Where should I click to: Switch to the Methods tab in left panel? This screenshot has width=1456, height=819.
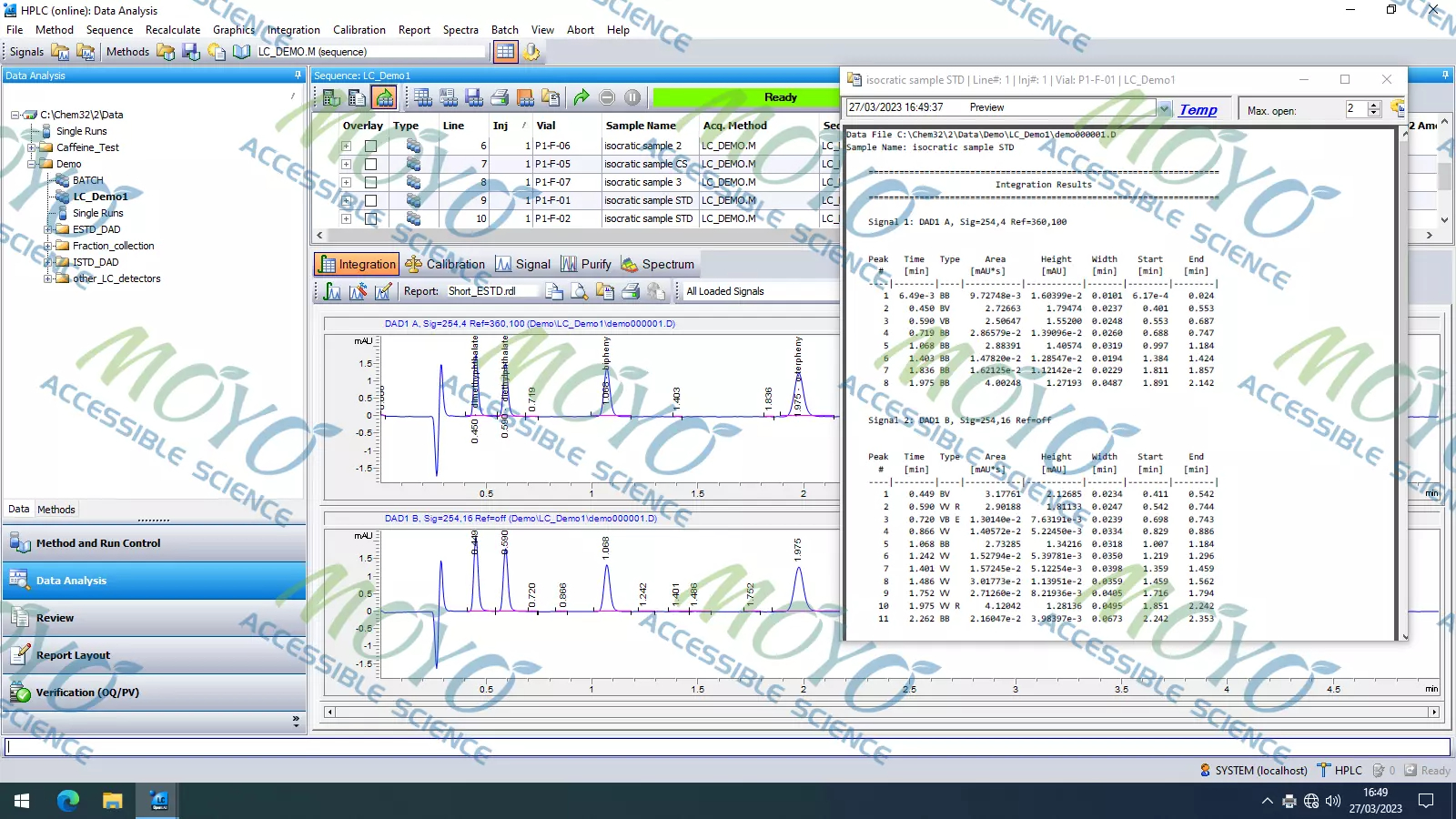tap(56, 510)
